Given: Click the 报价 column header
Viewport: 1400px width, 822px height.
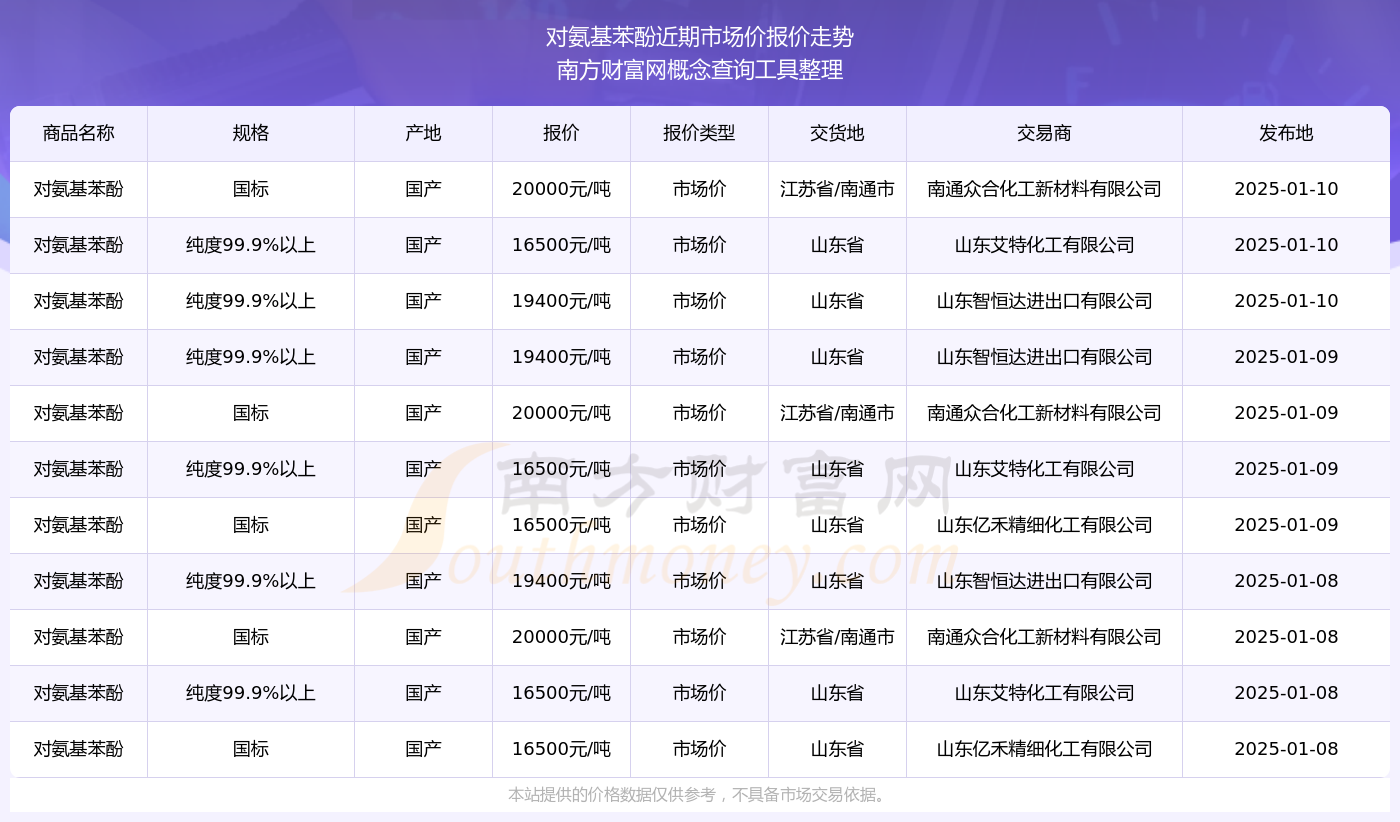Looking at the screenshot, I should click(561, 134).
